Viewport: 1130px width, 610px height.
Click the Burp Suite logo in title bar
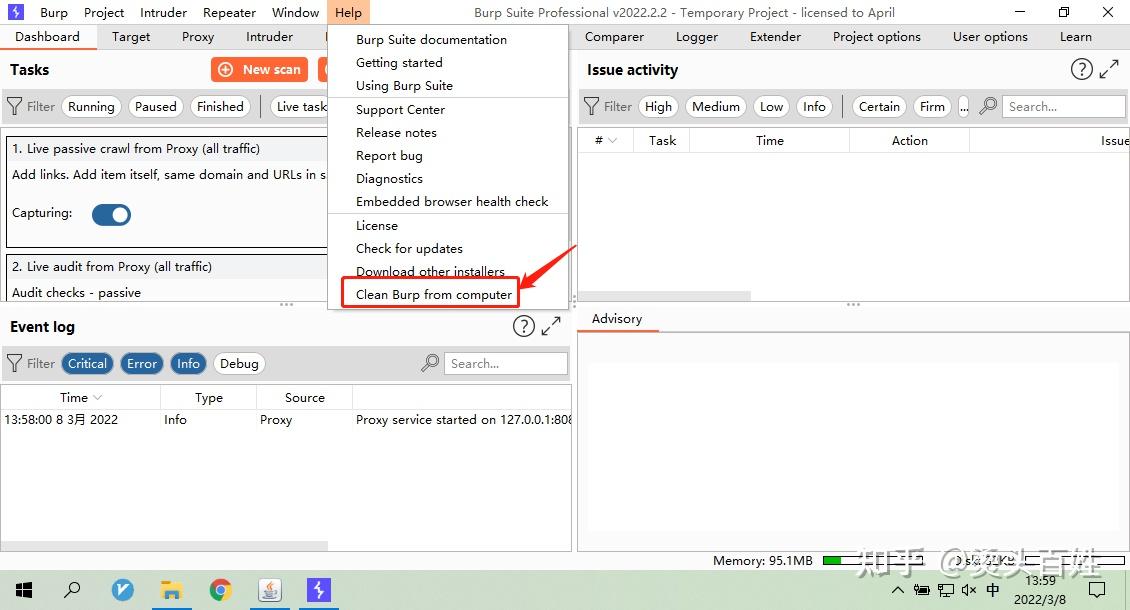click(15, 12)
